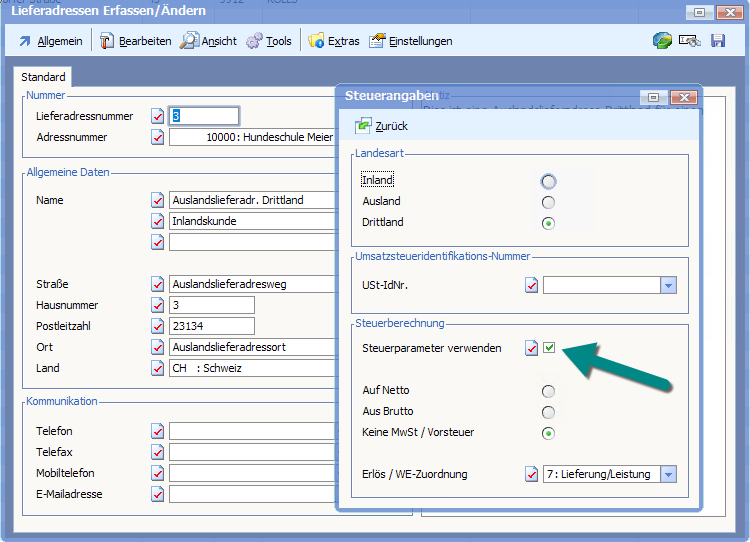Close the Steuerangaben dialog window
Viewport: 750px width, 542px height.
click(x=682, y=97)
